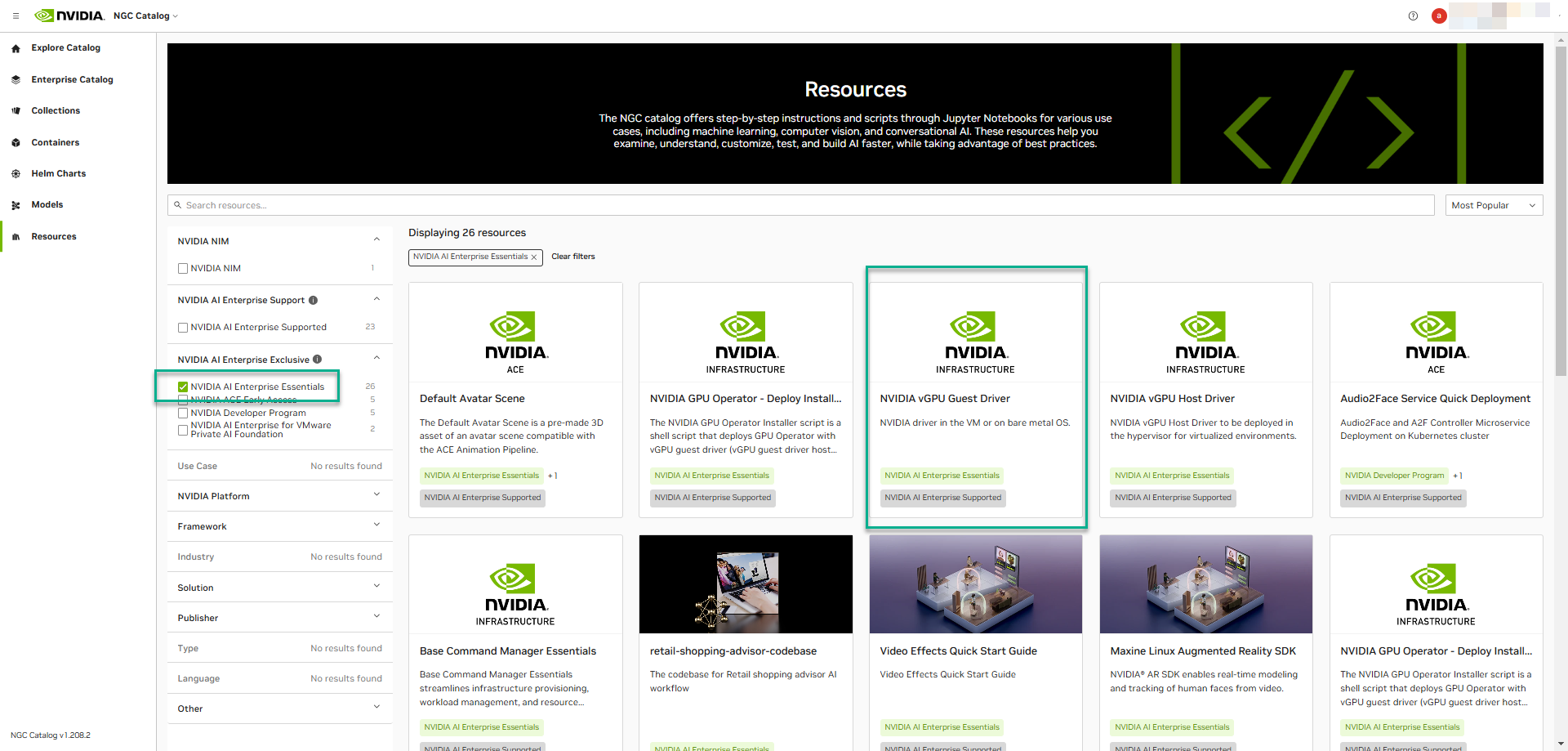Open NVIDIA vGPU Host Driver title

point(1172,399)
